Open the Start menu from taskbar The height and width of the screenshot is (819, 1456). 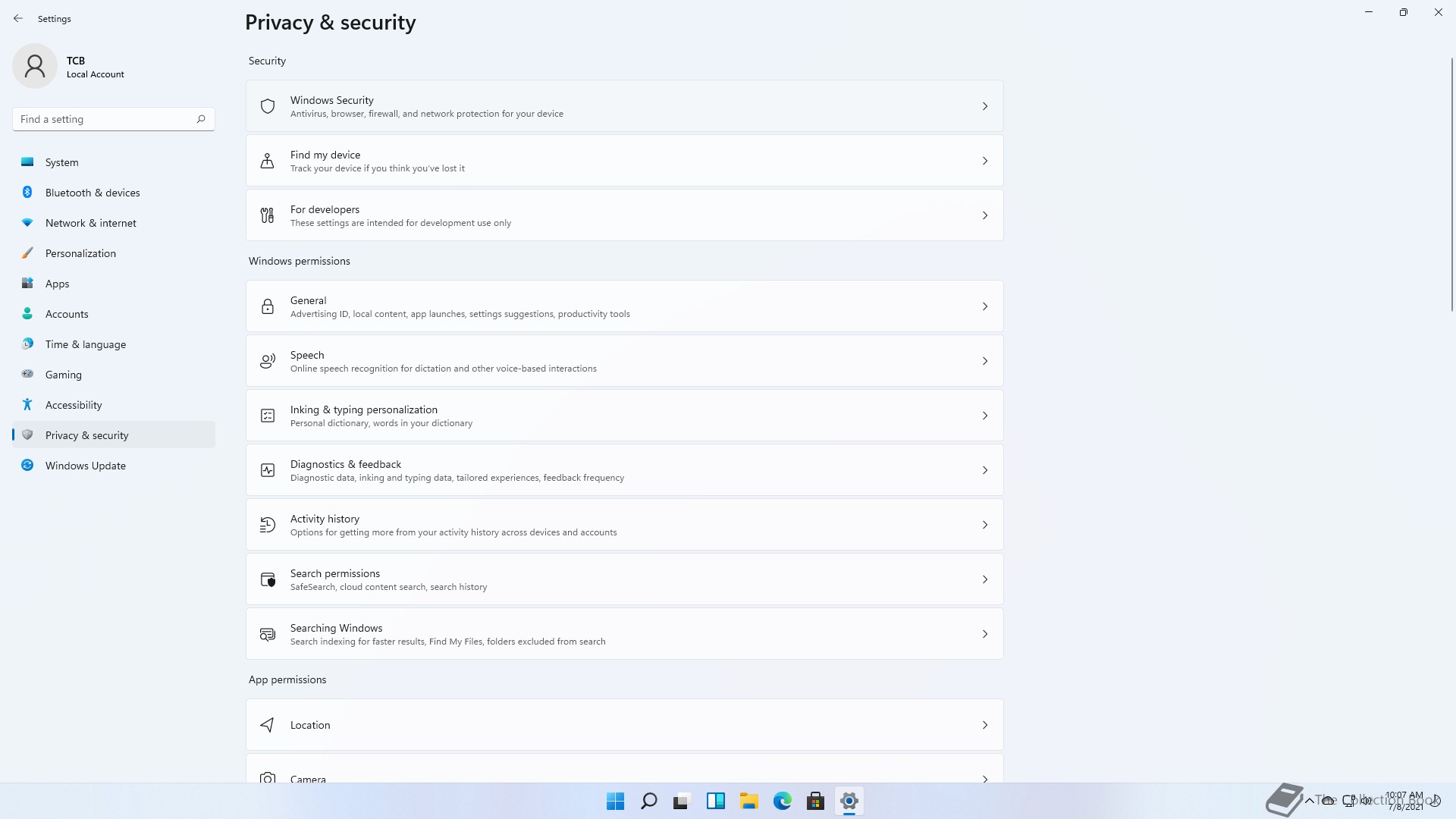(615, 801)
